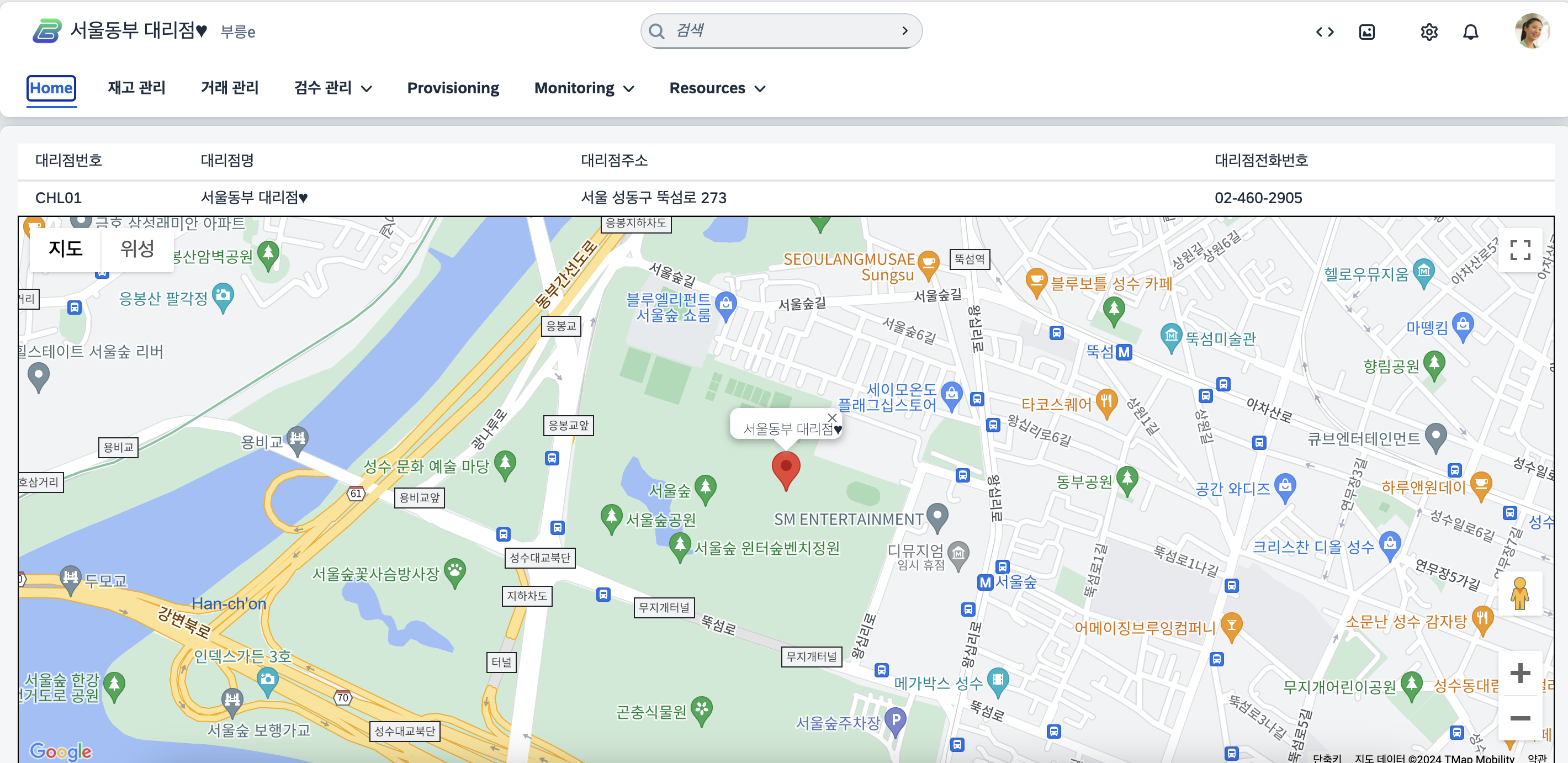Switch map to 위성 view

coord(137,249)
